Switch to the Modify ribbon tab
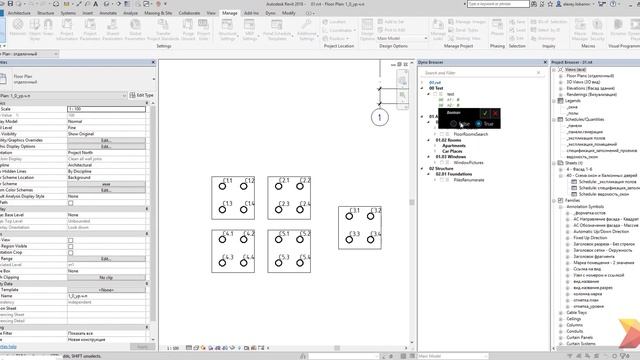 pos(289,13)
